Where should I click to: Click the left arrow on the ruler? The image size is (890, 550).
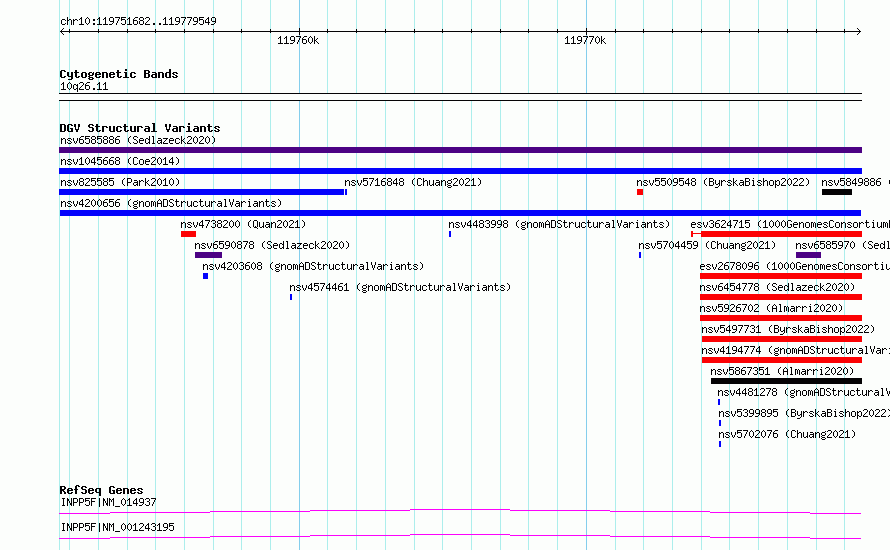pos(63,31)
